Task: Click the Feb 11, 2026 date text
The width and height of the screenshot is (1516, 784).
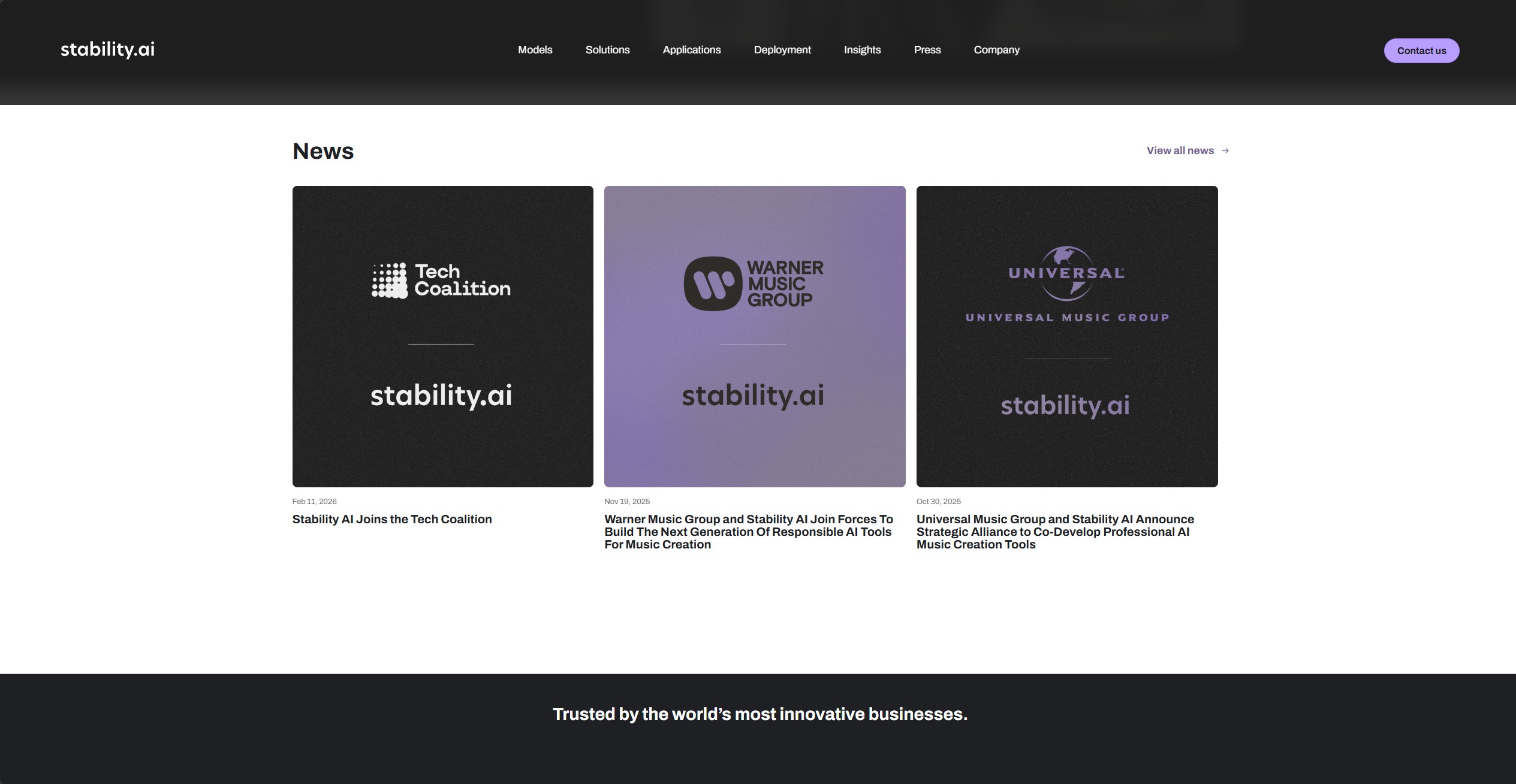Action: point(314,501)
